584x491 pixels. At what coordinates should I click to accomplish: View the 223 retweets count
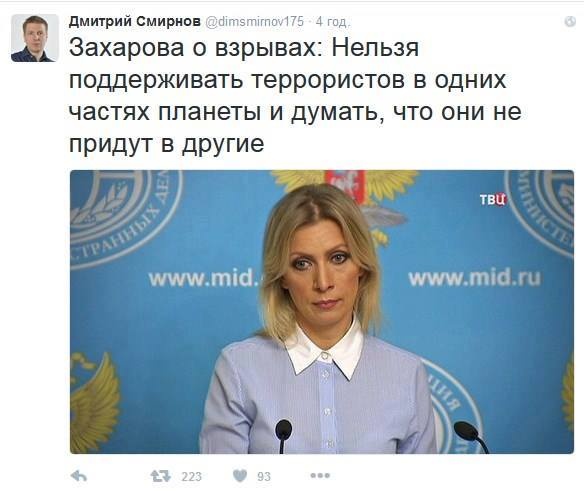click(x=191, y=476)
